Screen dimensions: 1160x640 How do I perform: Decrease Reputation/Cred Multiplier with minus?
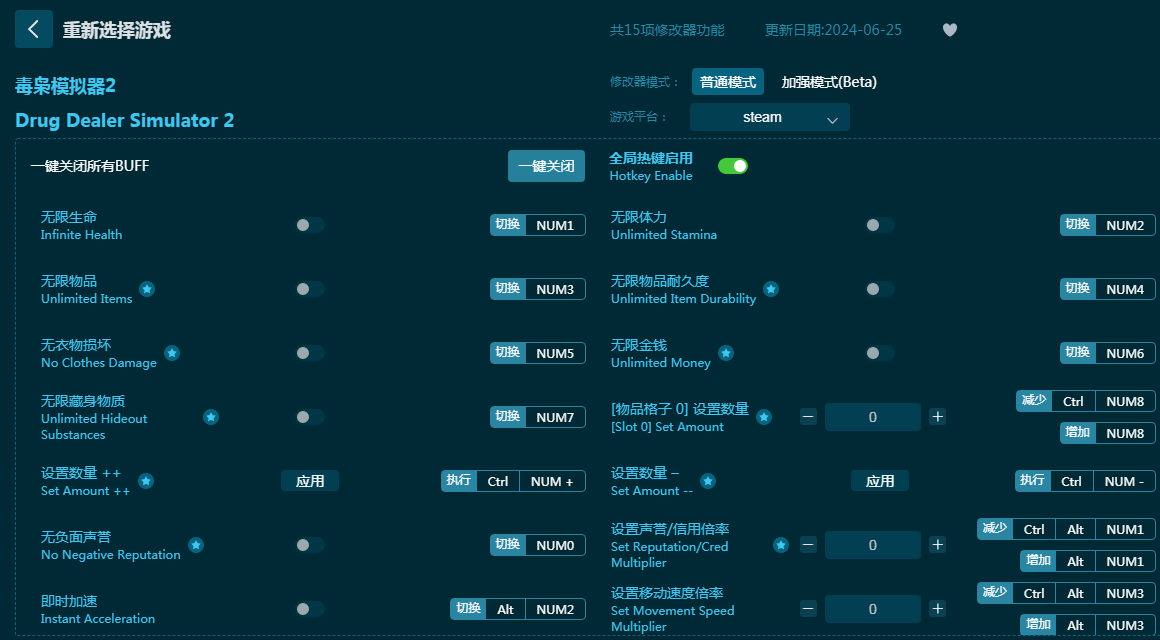pyautogui.click(x=808, y=545)
